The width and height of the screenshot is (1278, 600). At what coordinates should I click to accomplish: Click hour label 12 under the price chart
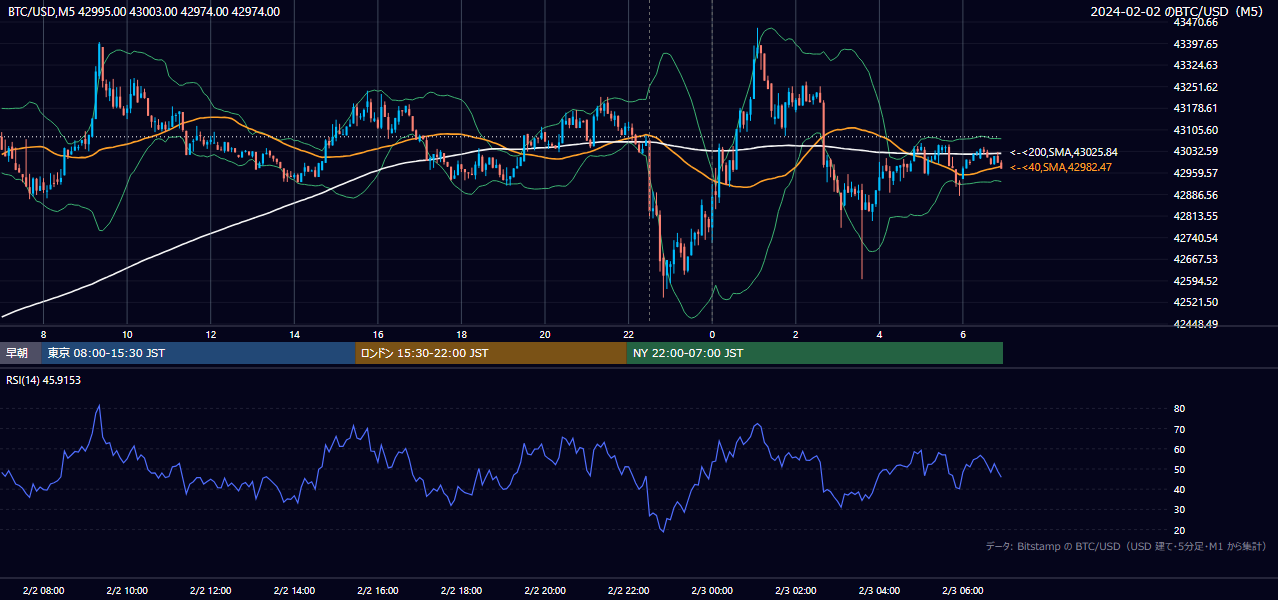[x=210, y=334]
